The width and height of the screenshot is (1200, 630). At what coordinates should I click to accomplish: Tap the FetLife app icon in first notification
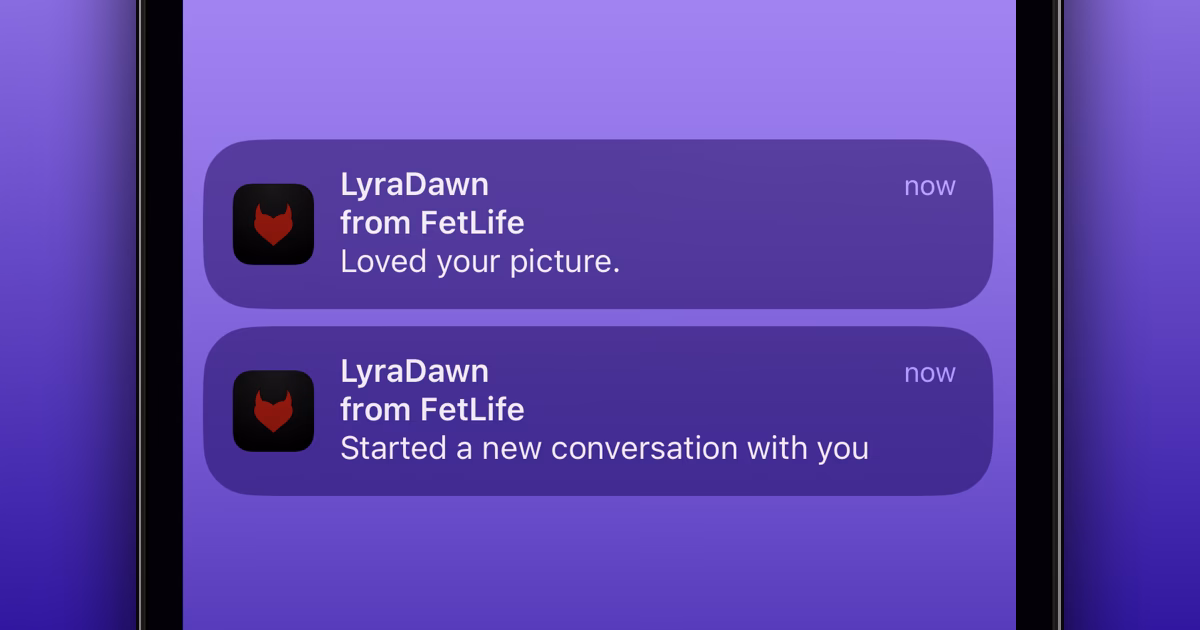[x=273, y=222]
